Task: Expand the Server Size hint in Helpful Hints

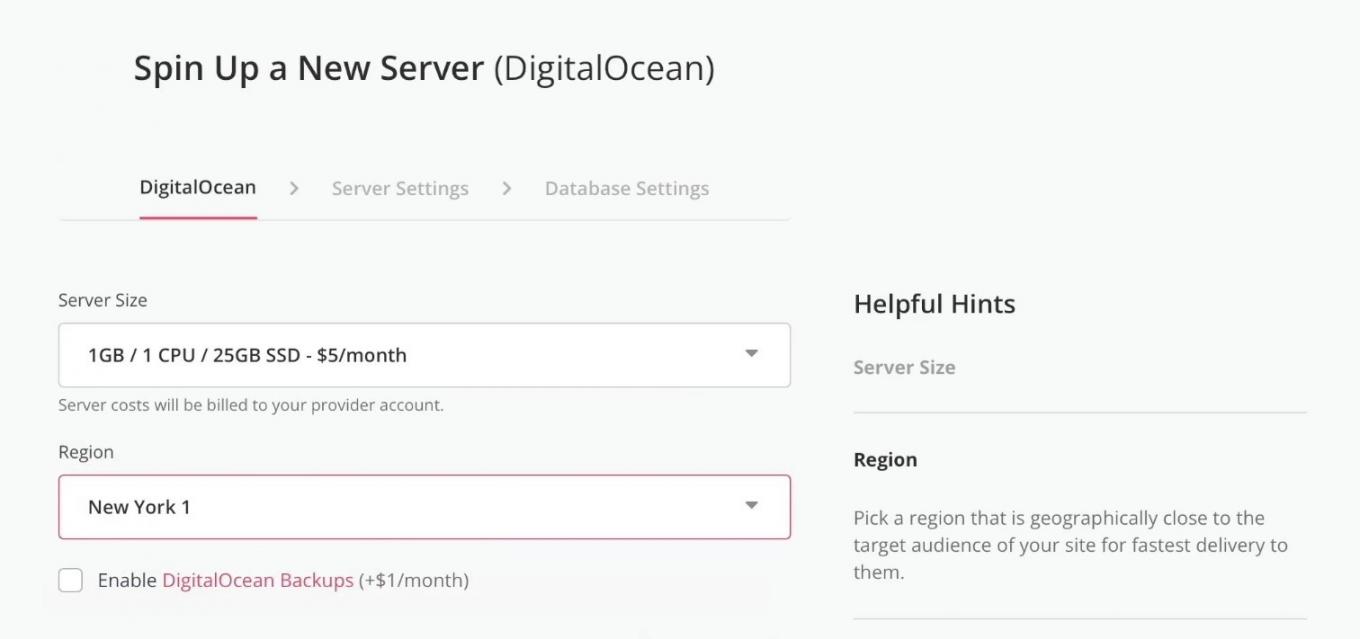Action: click(904, 367)
